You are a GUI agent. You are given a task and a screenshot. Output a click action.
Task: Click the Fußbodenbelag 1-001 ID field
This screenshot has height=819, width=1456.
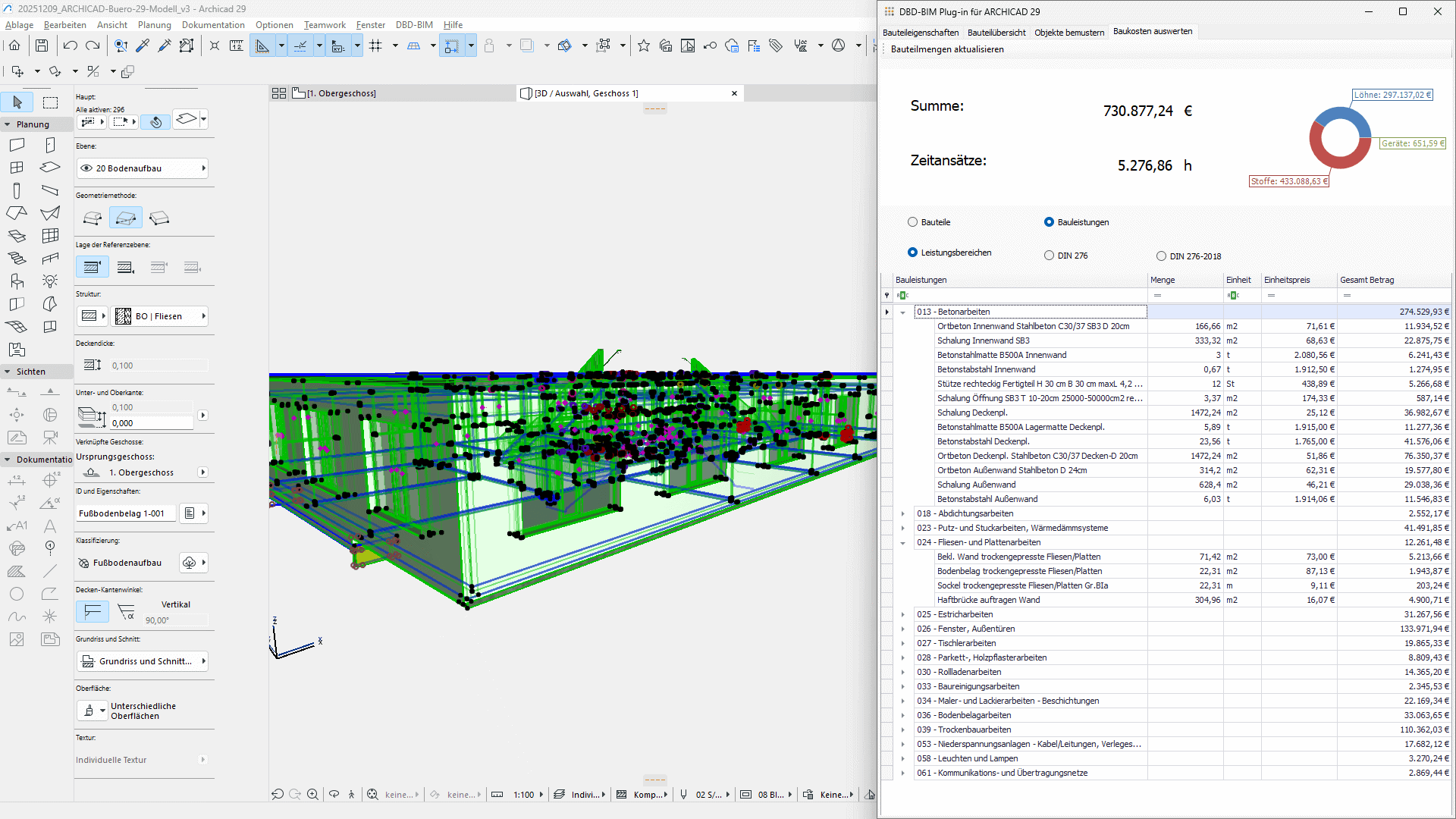pyautogui.click(x=126, y=513)
